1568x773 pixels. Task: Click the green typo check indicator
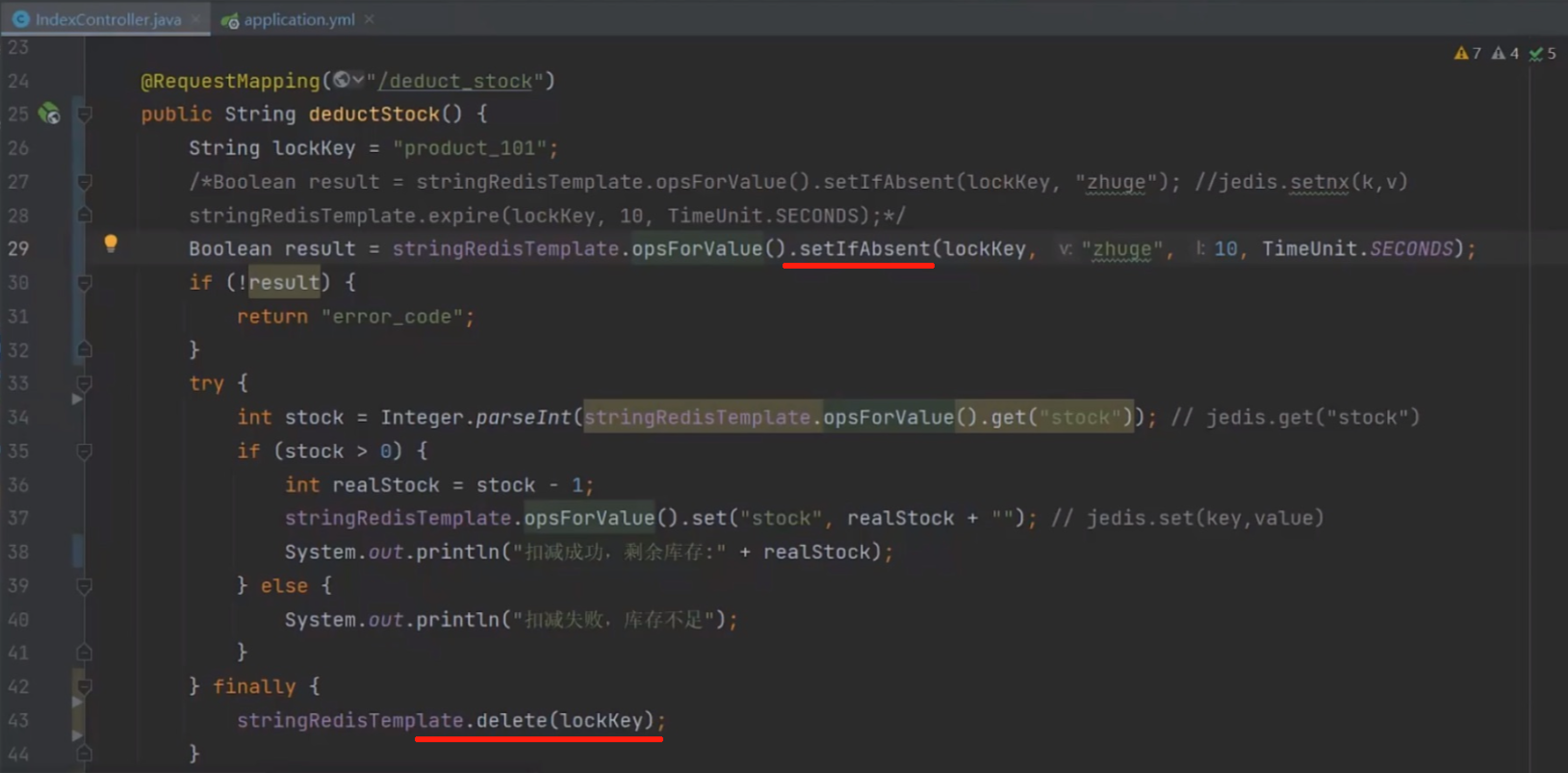click(x=1543, y=53)
